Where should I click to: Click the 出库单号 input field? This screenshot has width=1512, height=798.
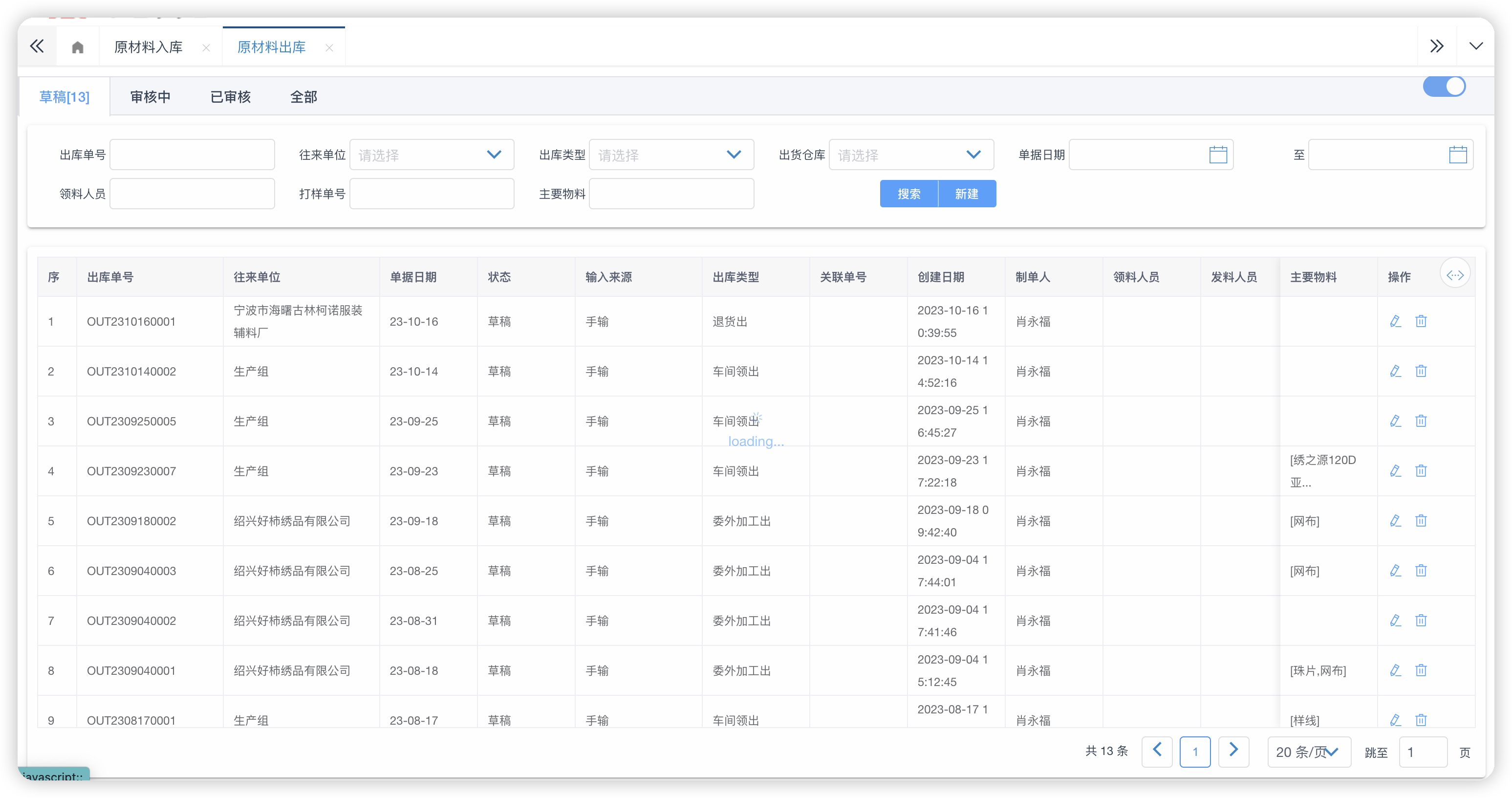click(x=192, y=155)
